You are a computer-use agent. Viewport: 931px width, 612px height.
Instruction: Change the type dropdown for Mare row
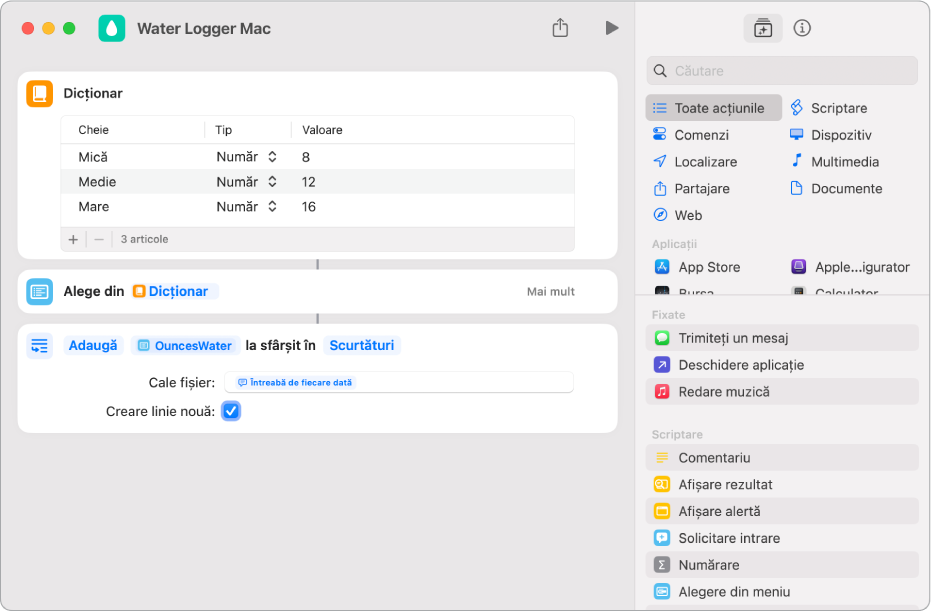246,207
